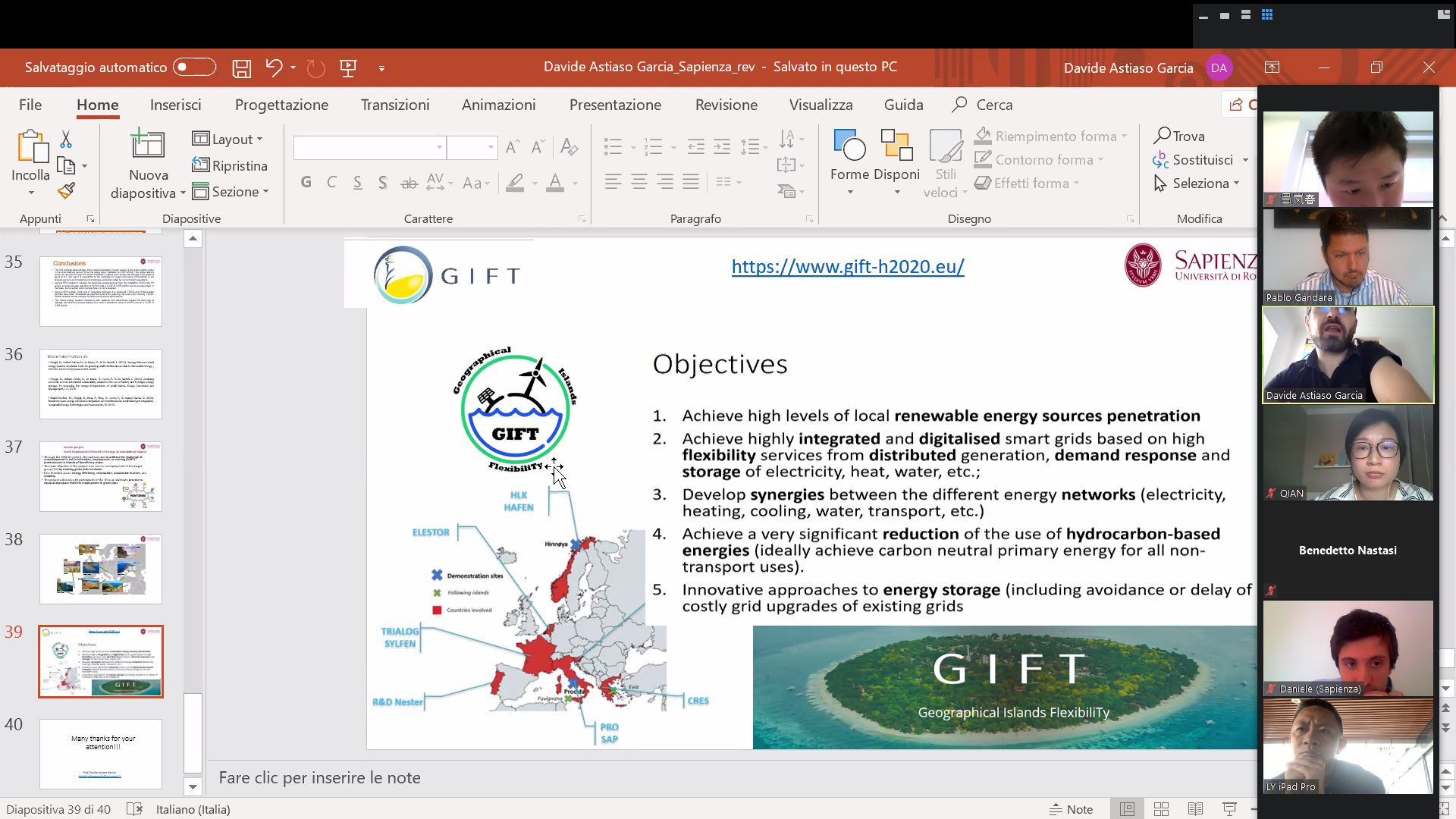Click the Save floppy disk icon
This screenshot has width=1456, height=819.
(x=241, y=68)
